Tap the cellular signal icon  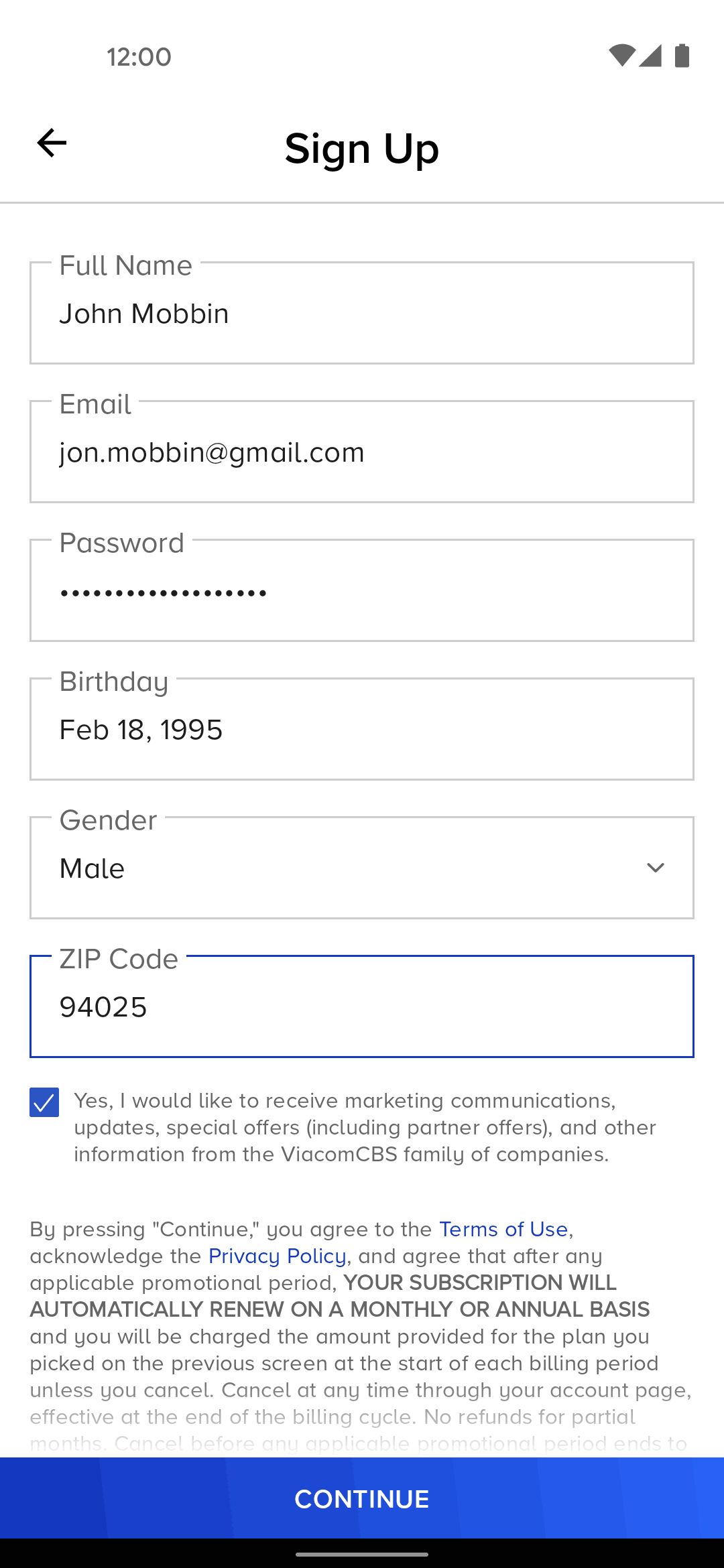point(650,56)
